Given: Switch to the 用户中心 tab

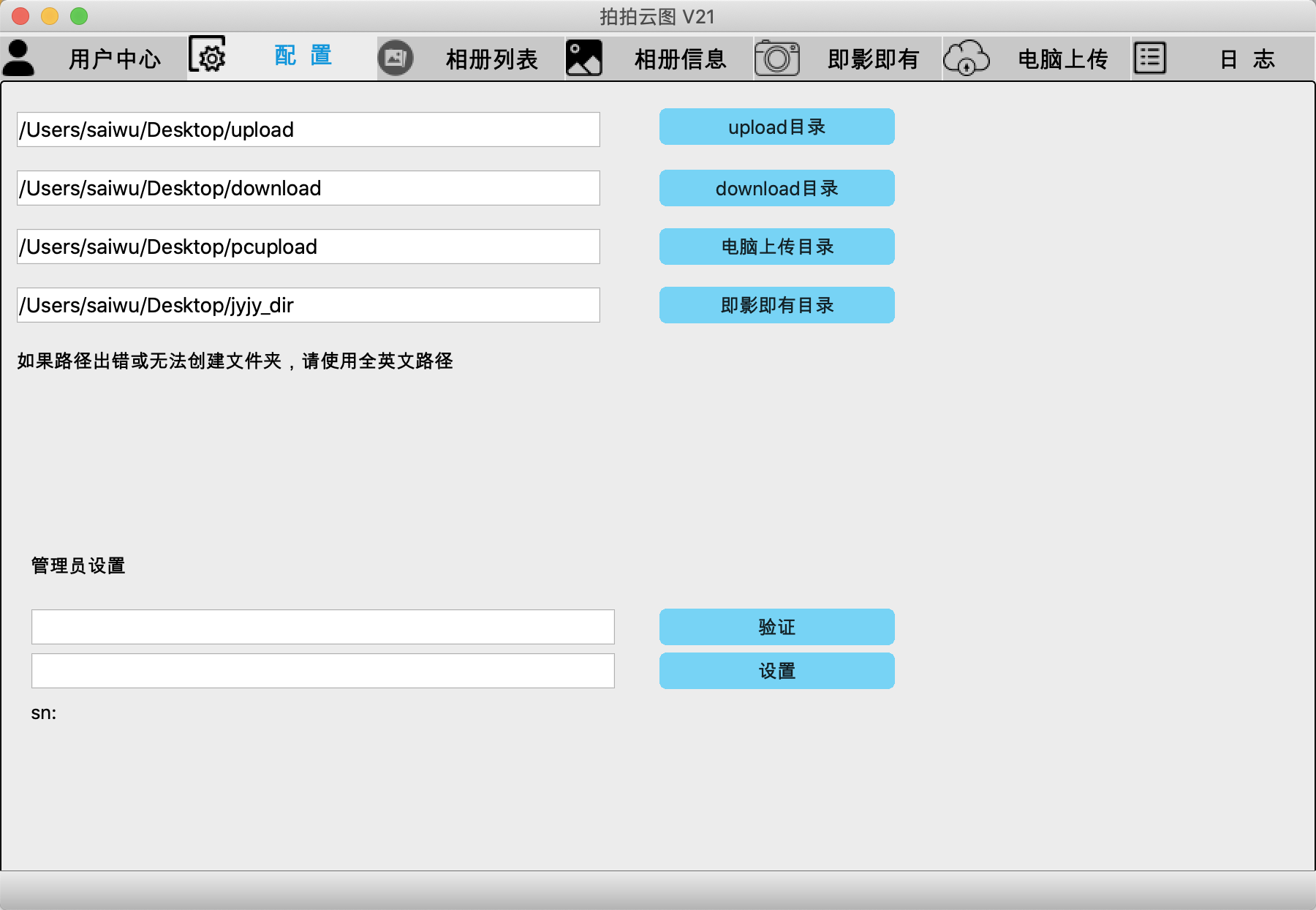Looking at the screenshot, I should coord(114,59).
